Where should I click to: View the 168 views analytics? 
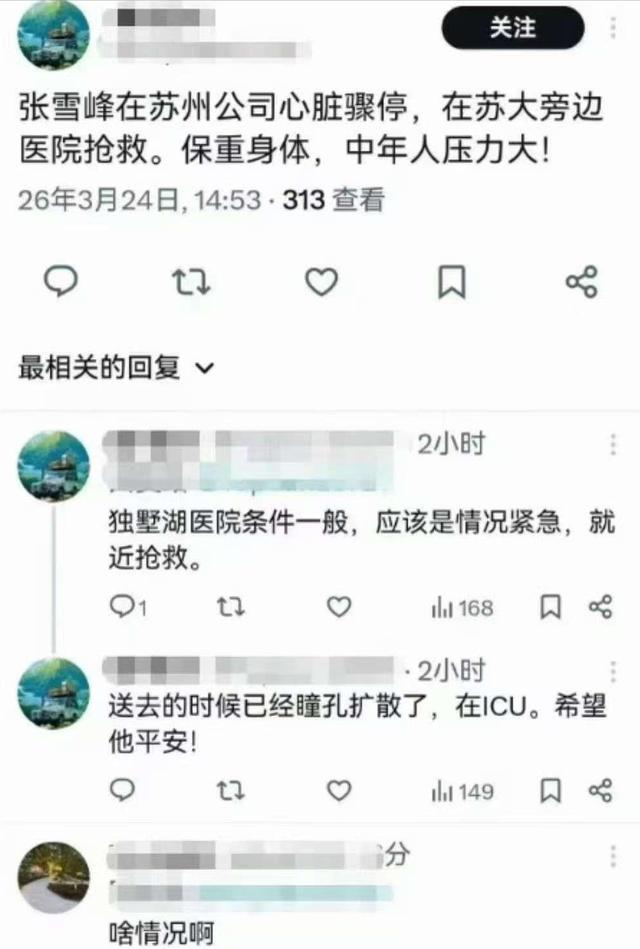click(x=463, y=608)
